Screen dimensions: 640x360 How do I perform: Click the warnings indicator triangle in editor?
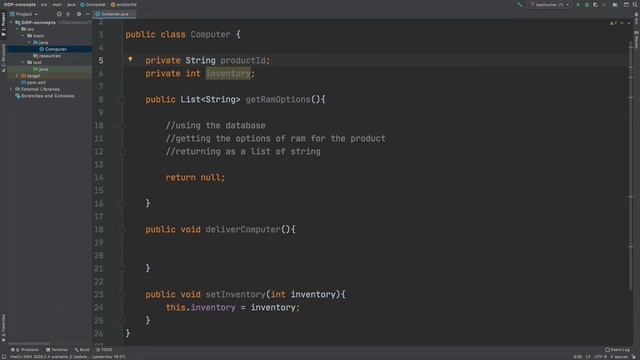611,23
